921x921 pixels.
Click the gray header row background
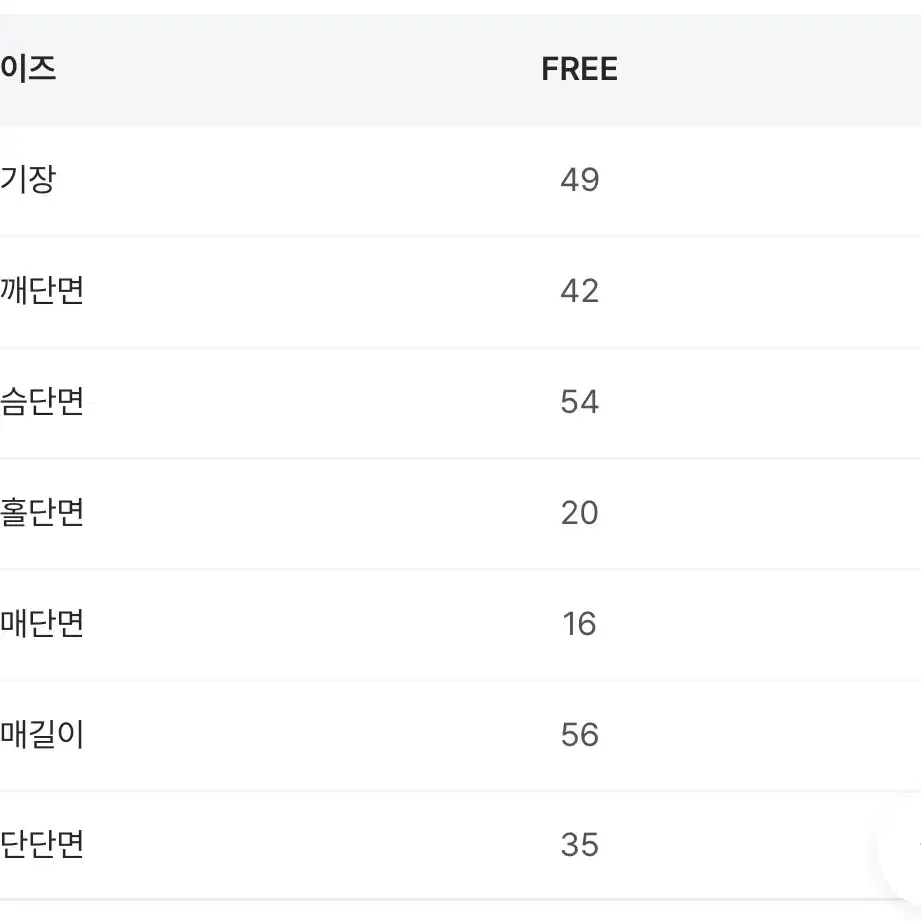(x=460, y=70)
